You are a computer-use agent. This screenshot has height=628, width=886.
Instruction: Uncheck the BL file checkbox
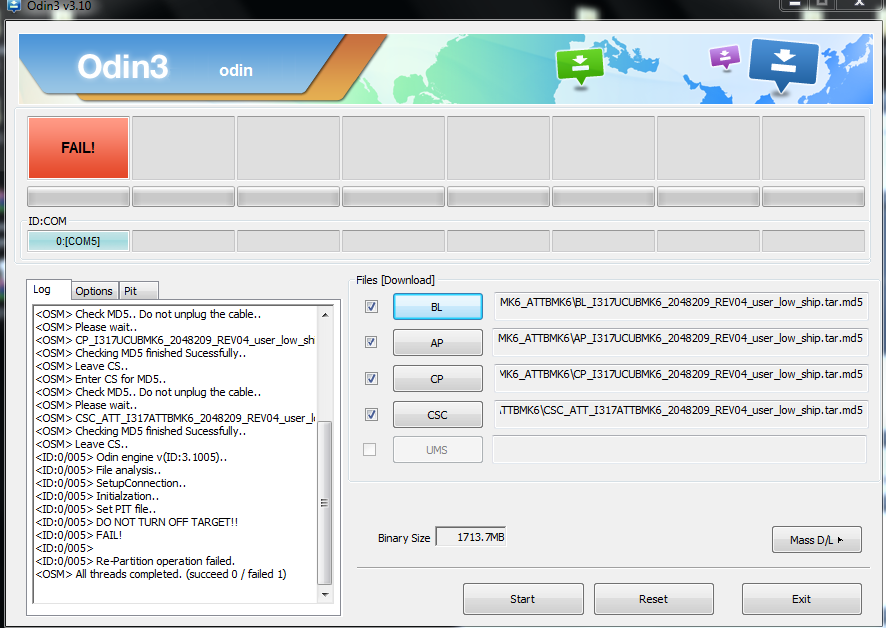click(x=371, y=306)
